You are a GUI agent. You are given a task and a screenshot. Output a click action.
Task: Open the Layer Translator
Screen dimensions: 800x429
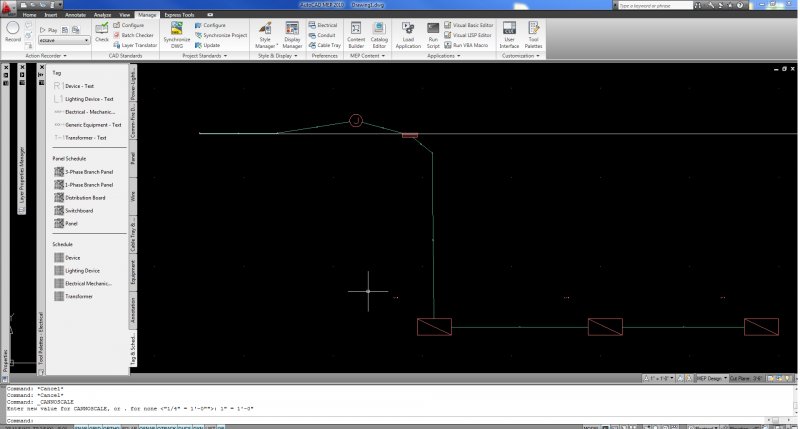coord(135,45)
